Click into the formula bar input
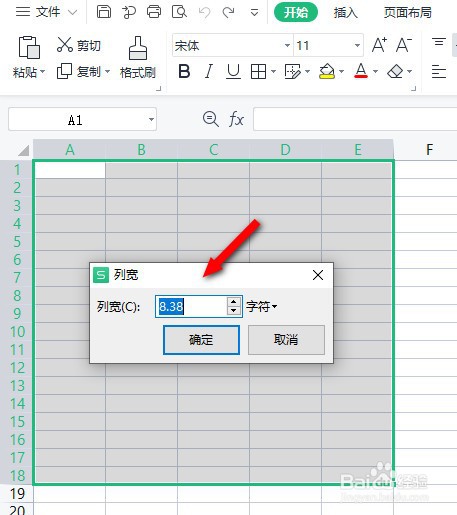Viewport: 457px width, 515px height. 355,119
